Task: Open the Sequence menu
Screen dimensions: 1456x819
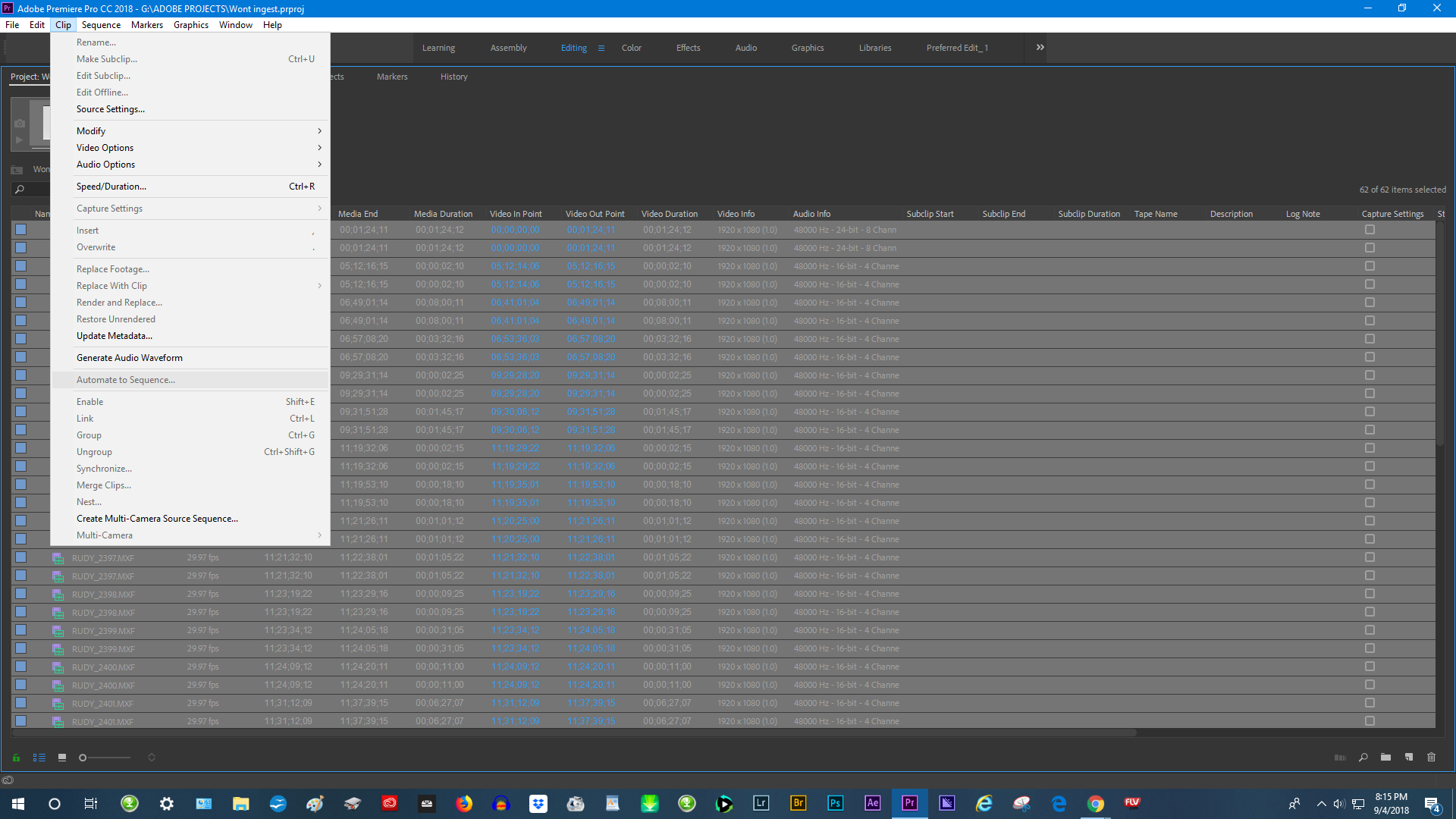Action: point(101,25)
